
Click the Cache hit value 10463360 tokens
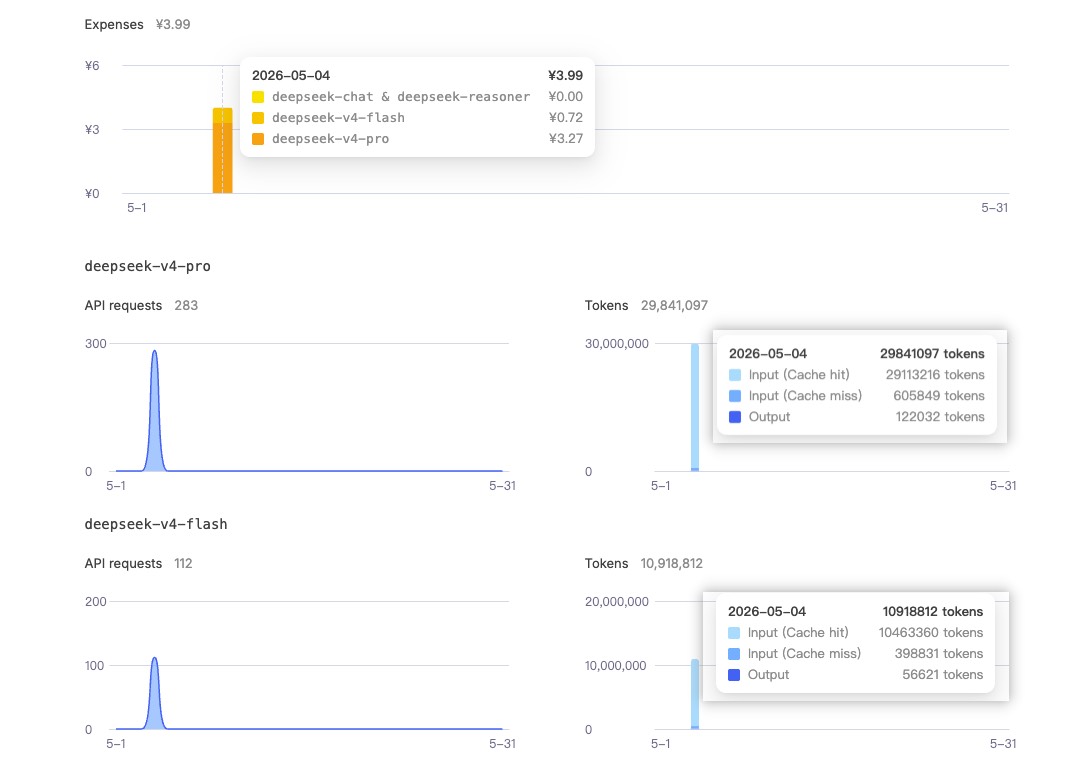pyautogui.click(x=930, y=632)
